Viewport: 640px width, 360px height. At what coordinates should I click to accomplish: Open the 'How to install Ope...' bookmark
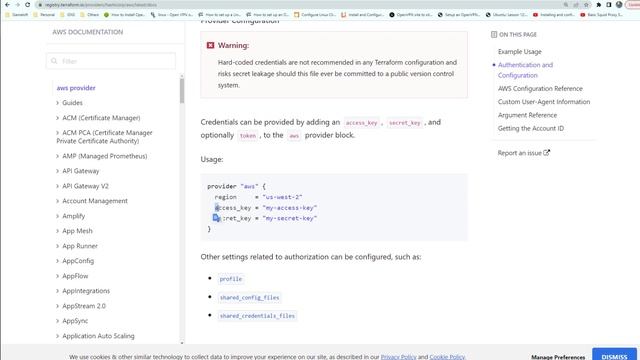tap(124, 15)
